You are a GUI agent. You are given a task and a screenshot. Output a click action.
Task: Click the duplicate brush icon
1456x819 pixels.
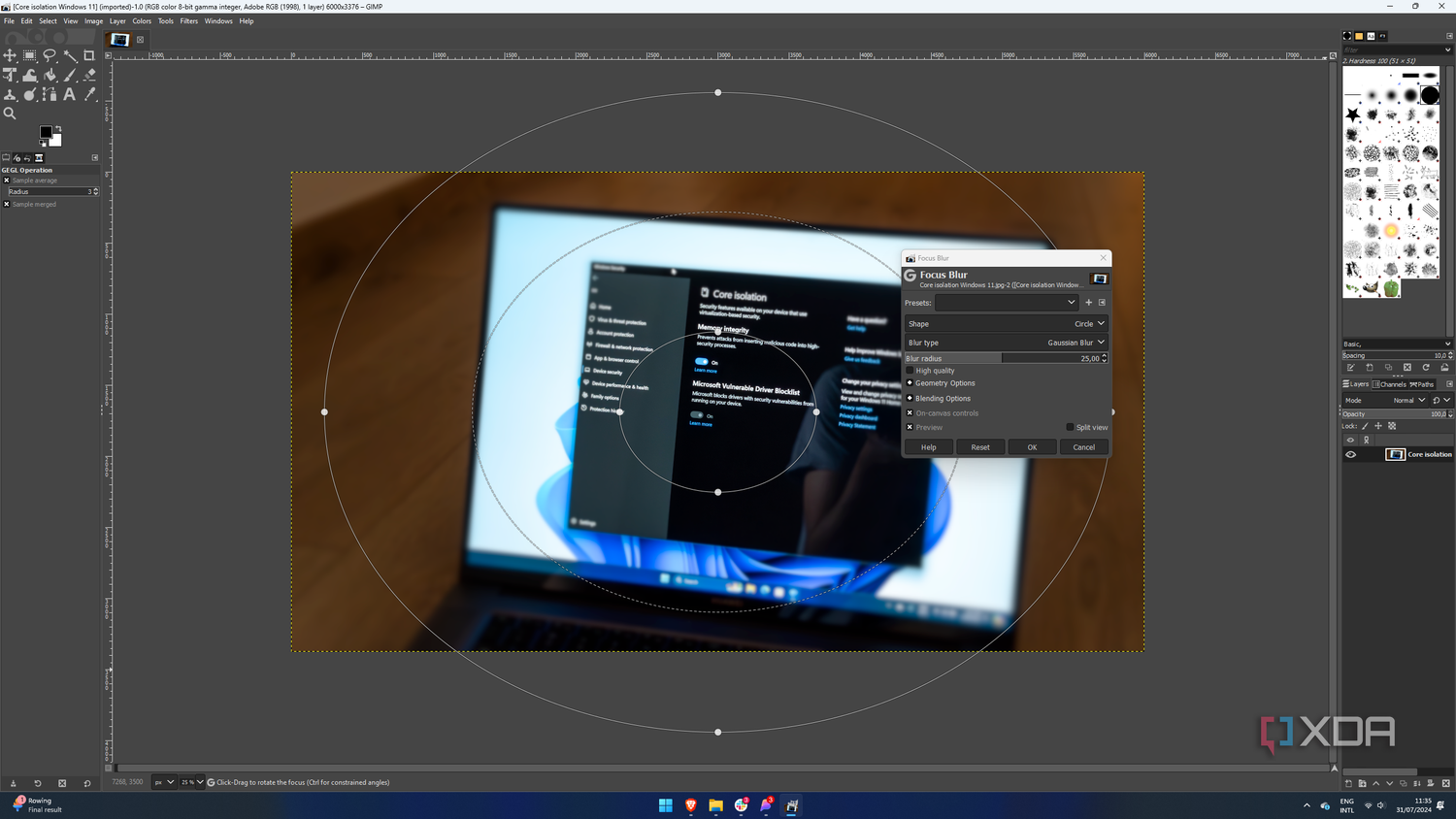1388,368
